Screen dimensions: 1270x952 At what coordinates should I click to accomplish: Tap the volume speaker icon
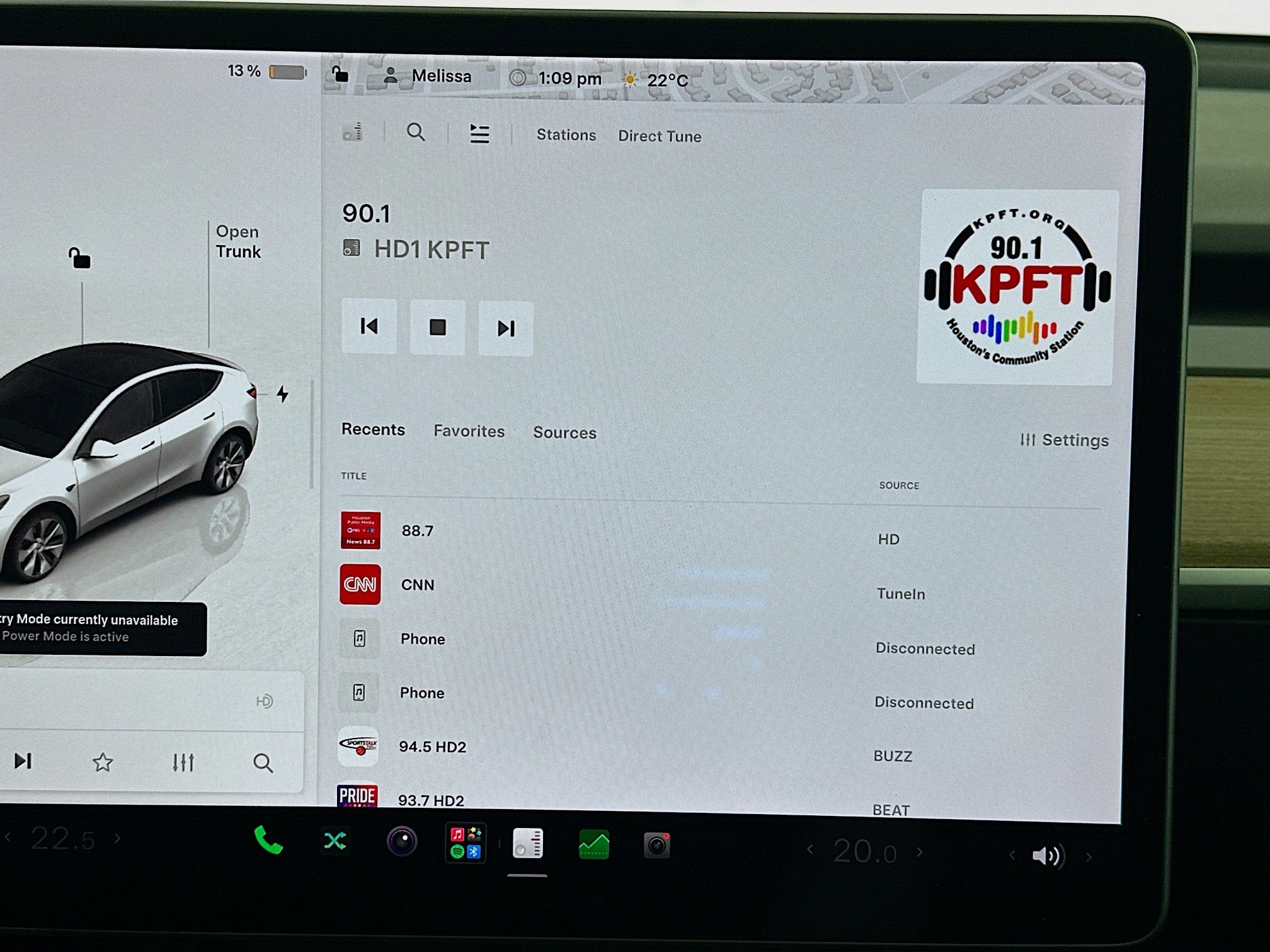1048,855
